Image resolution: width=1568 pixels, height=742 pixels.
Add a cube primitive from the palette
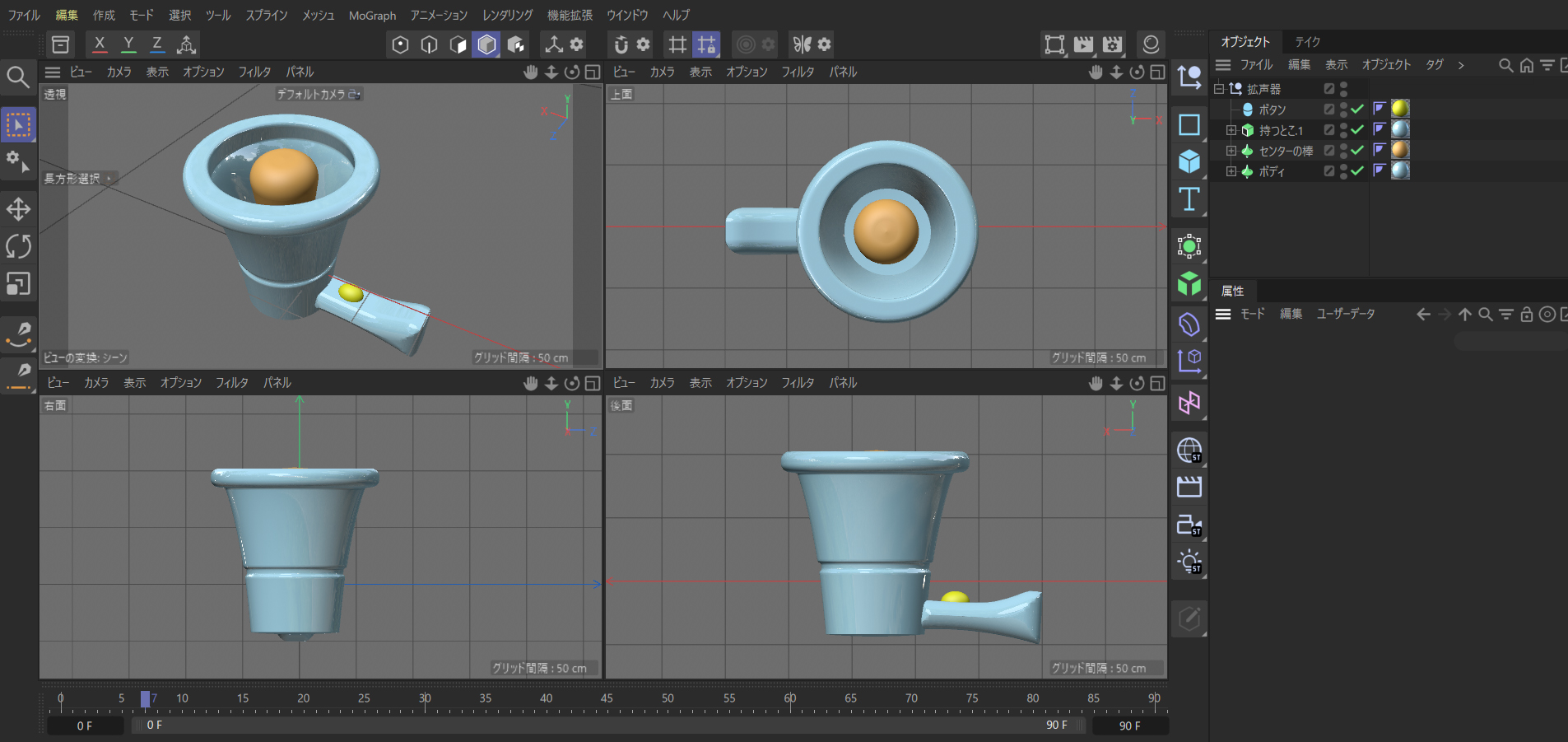1189,161
